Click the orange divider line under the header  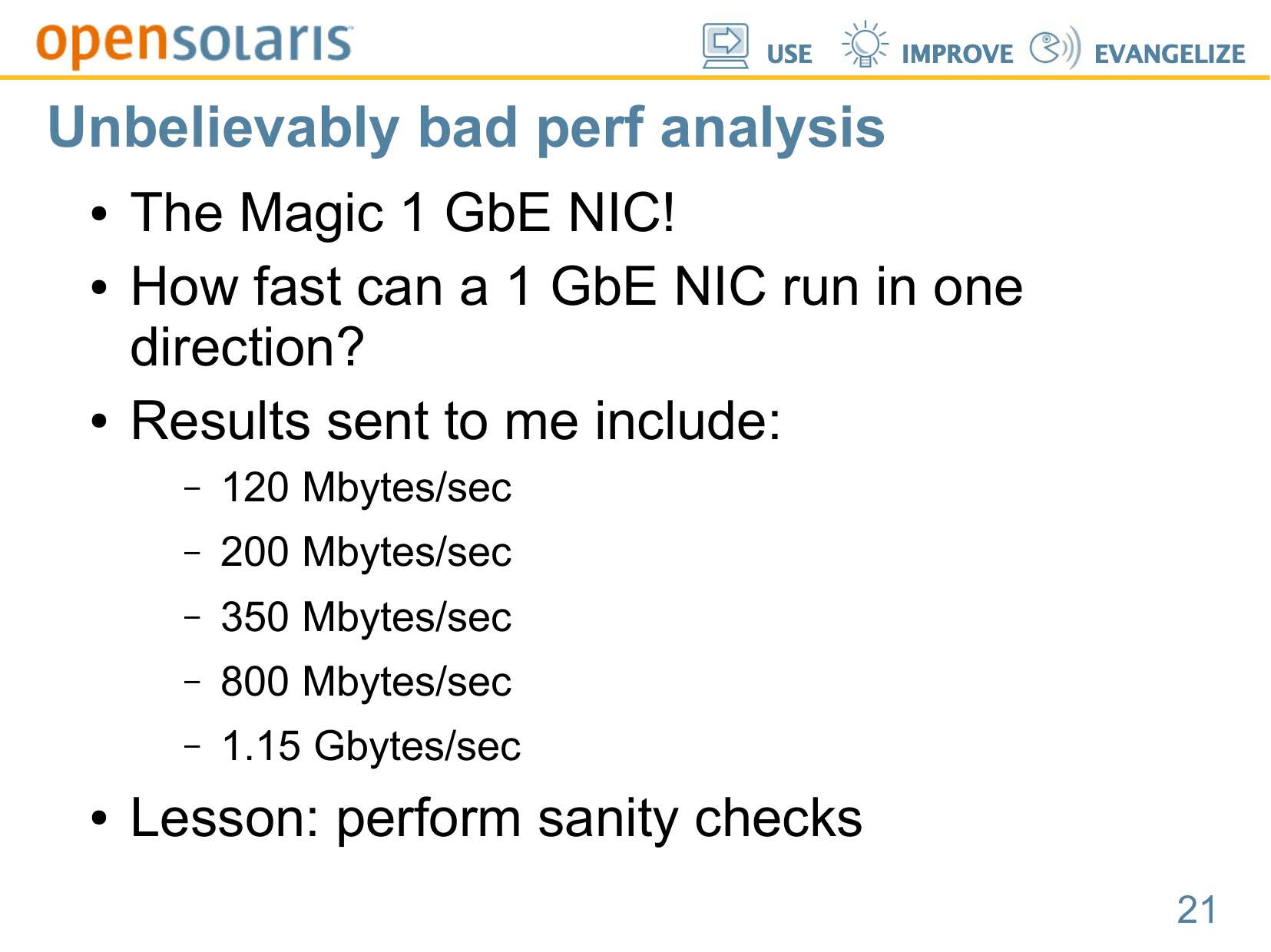click(x=635, y=78)
